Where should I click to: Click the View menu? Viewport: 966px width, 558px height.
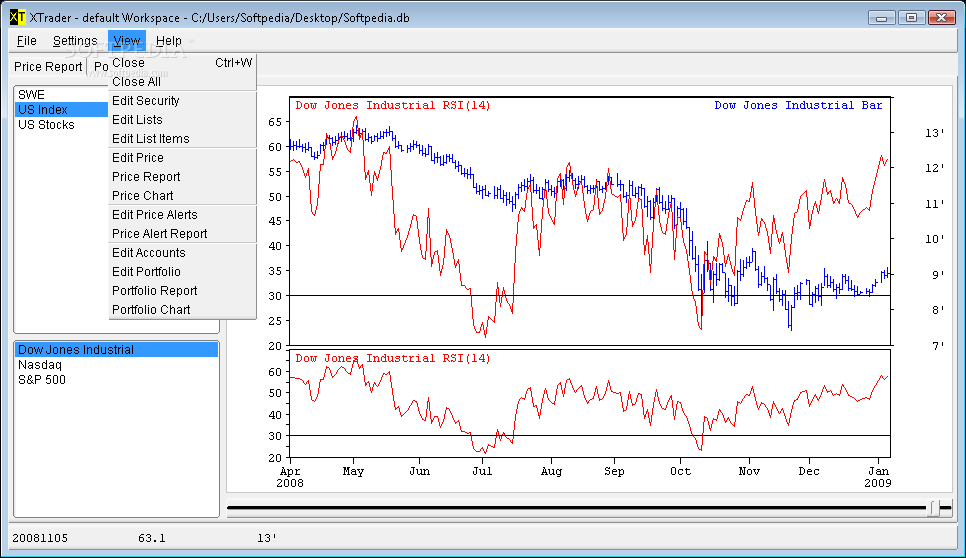coord(127,41)
